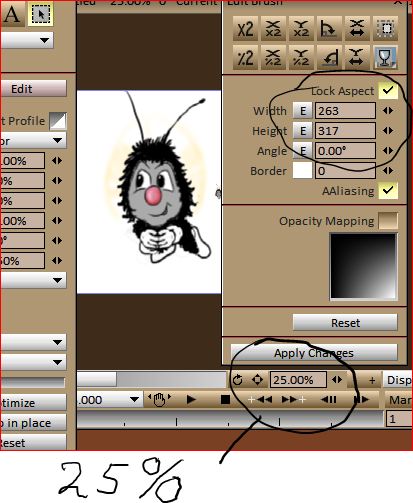The image size is (413, 503).
Task: Click the stepper beside the 60% field
Action: tap(57, 260)
